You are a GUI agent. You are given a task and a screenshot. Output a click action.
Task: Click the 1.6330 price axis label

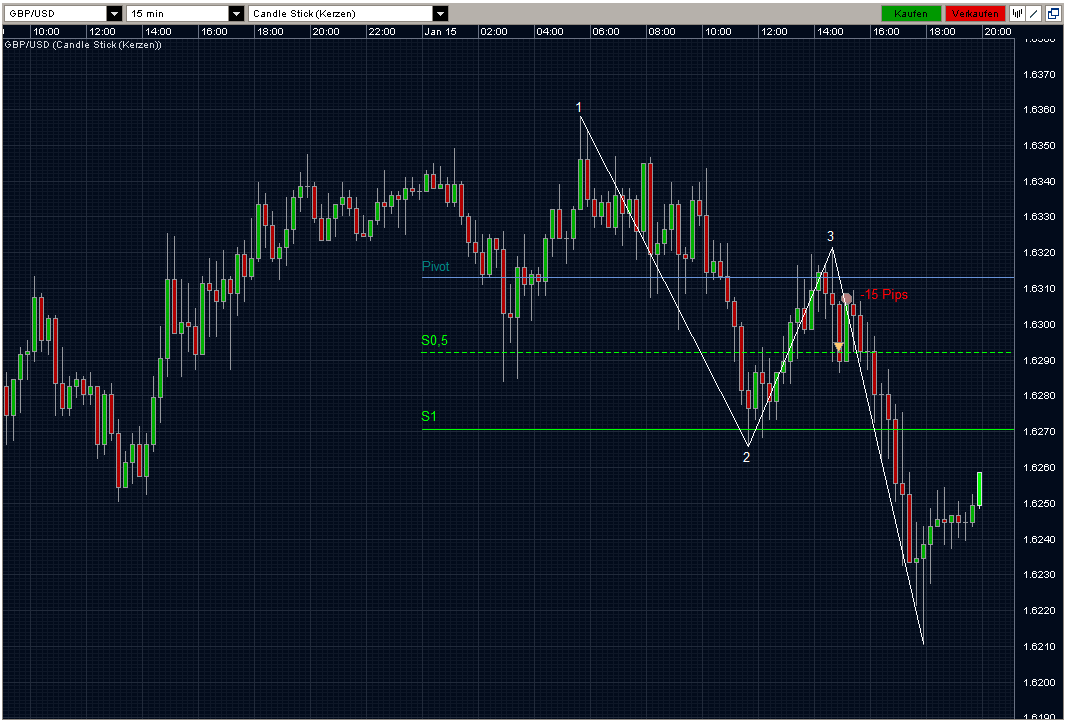tap(1039, 217)
